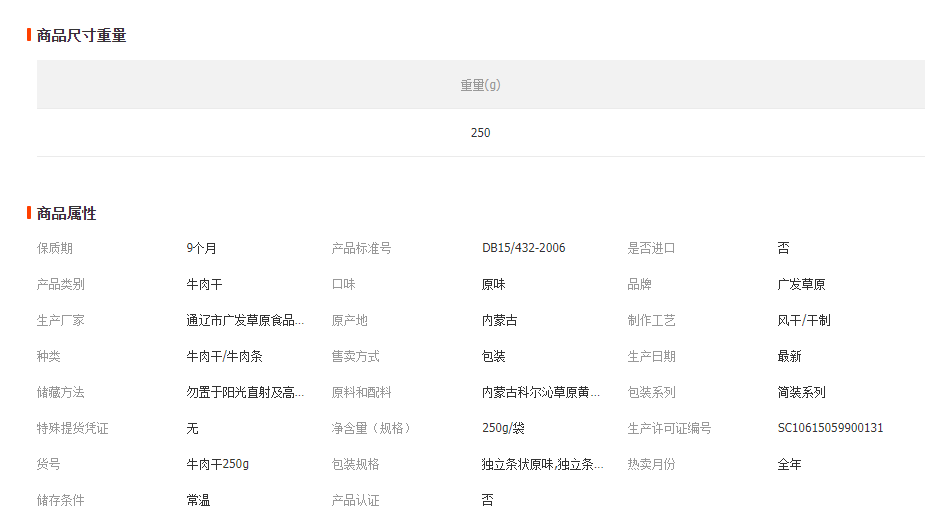
Task: Select the weight value 250 in the table
Action: (480, 133)
